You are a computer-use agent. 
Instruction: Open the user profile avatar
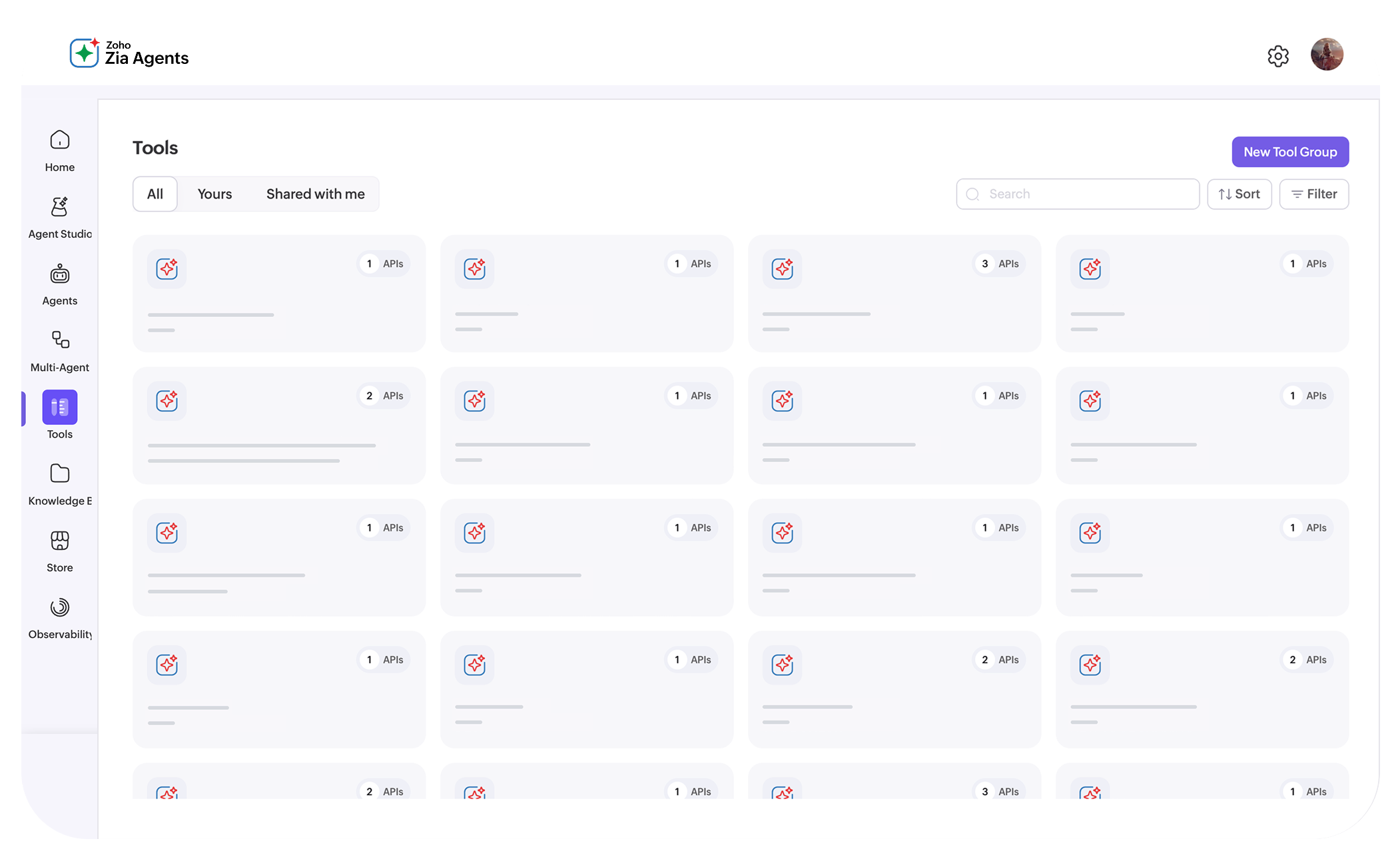click(1327, 54)
